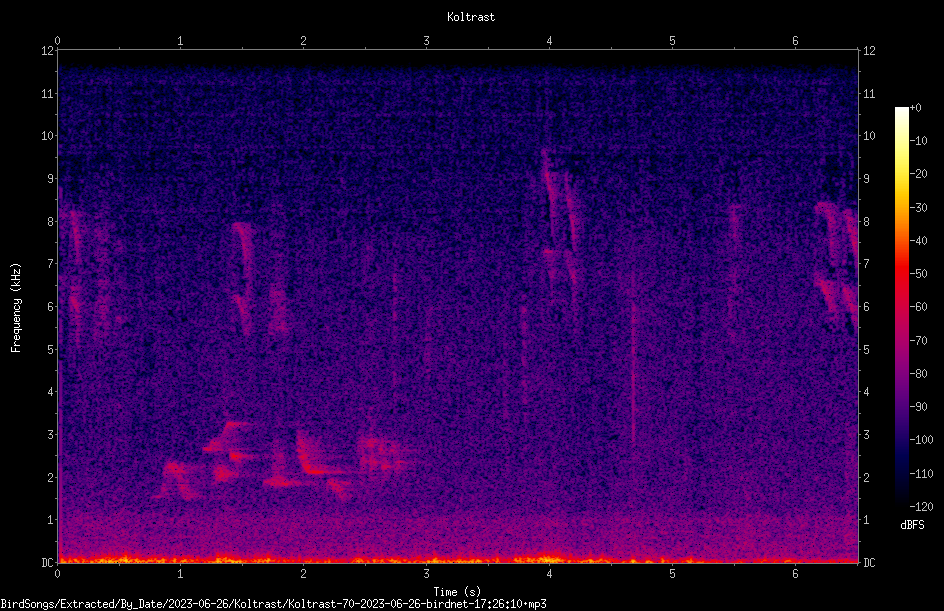
Task: Click the 'DC' label on right axis
Action: 869,563
